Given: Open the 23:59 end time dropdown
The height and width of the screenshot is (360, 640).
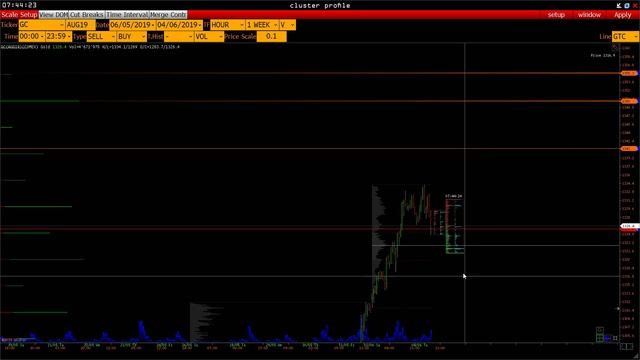Looking at the screenshot, I should [58, 37].
